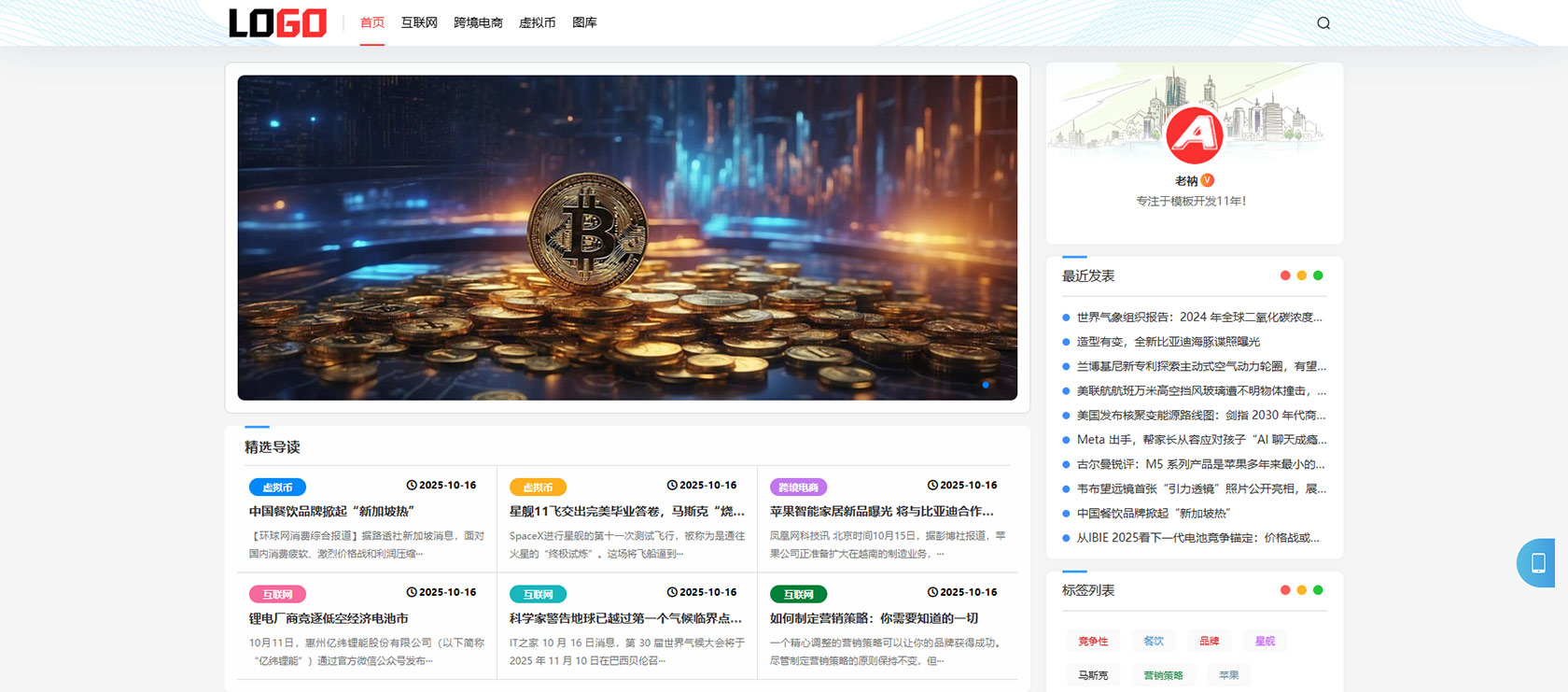Click the bitcoin banner image
This screenshot has width=1568, height=692.
[x=627, y=238]
